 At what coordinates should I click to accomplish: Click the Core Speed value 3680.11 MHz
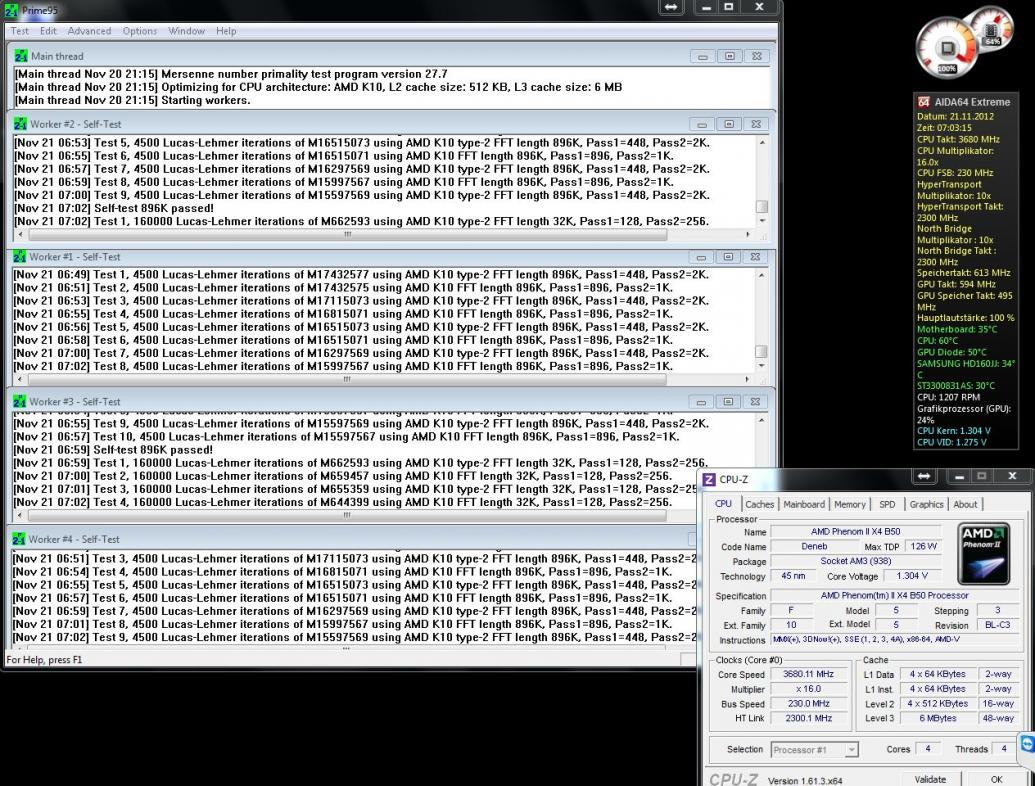[809, 674]
